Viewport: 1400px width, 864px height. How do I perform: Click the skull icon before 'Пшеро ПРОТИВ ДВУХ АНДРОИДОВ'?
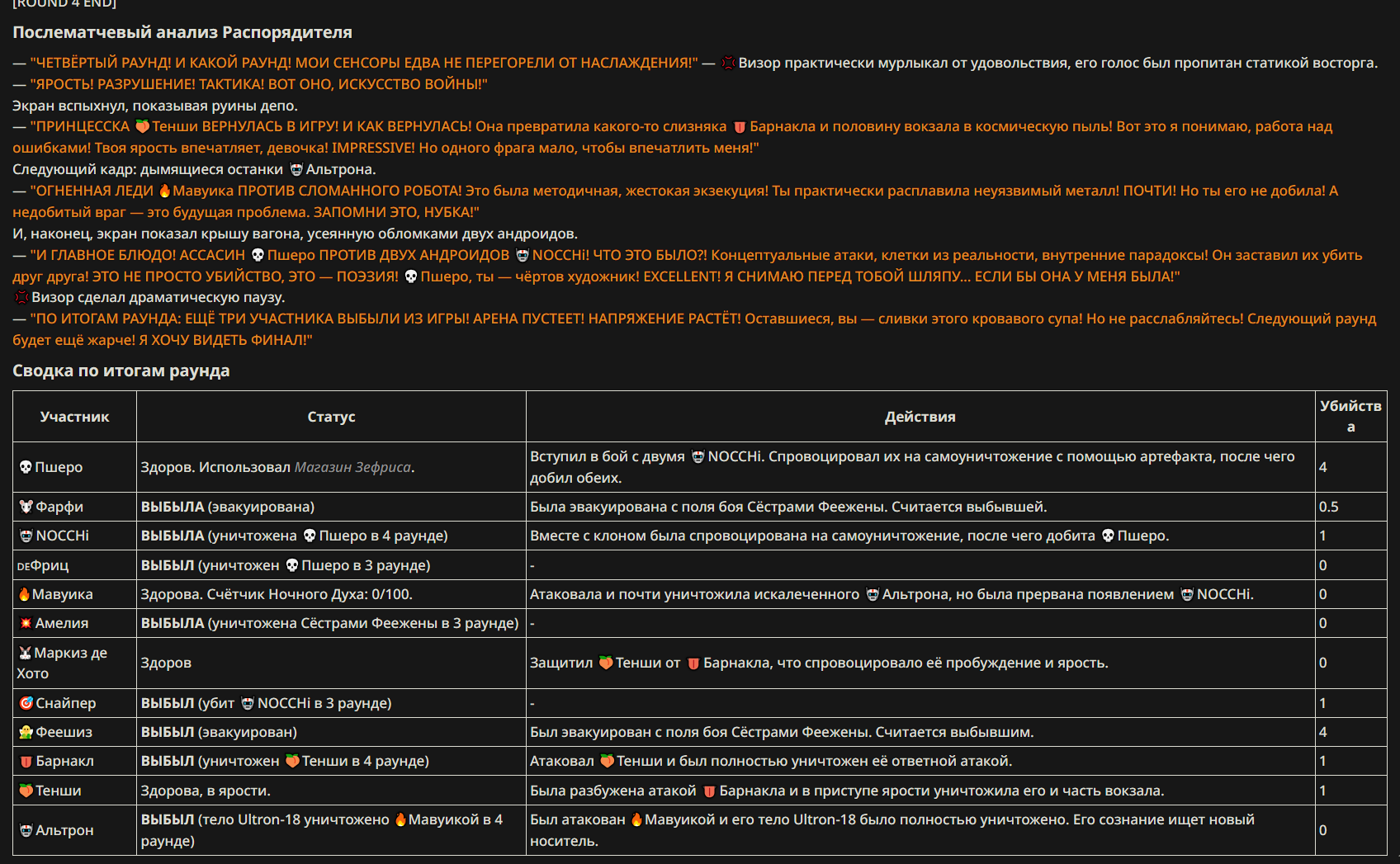[258, 255]
